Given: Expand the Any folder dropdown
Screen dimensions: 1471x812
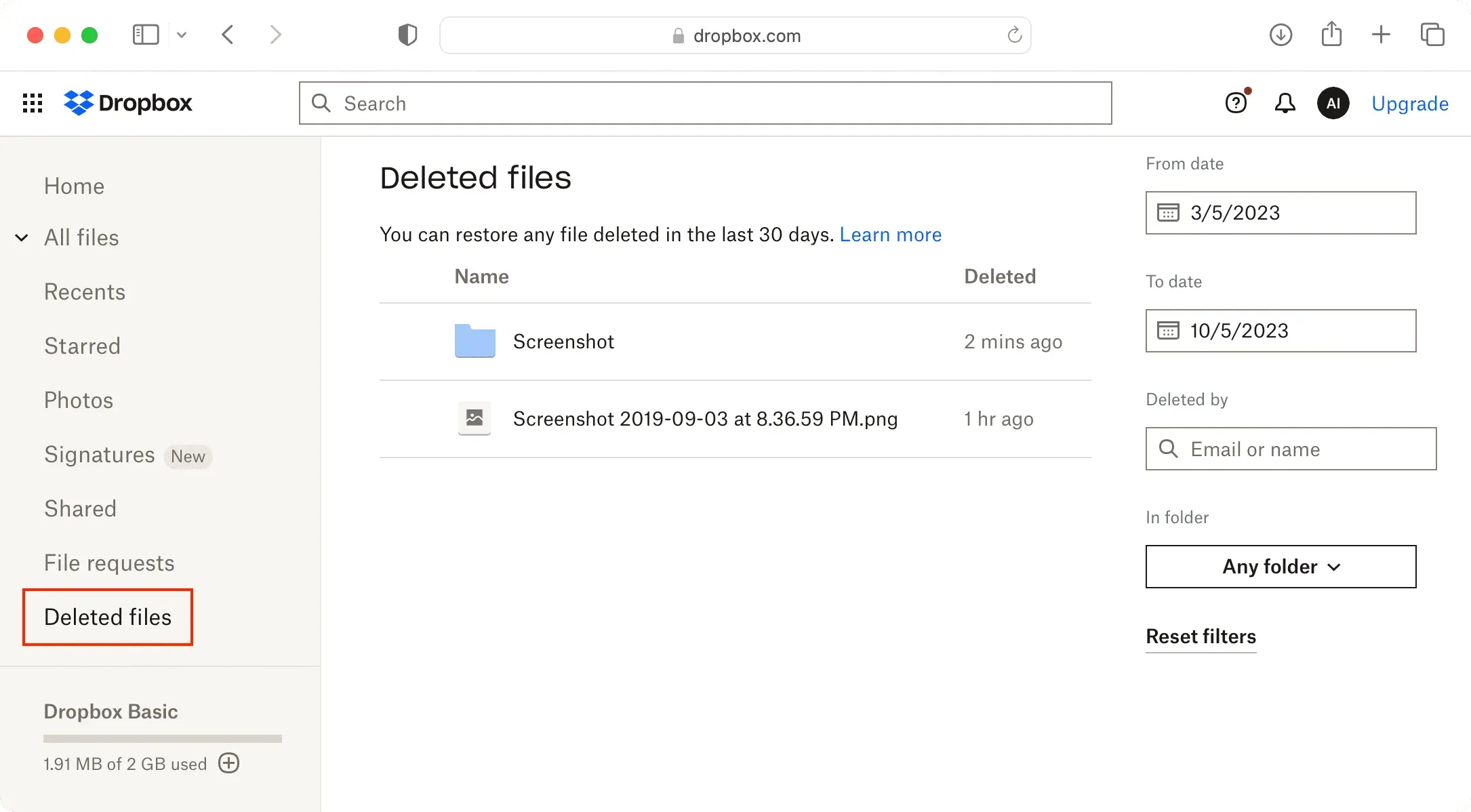Looking at the screenshot, I should click(x=1281, y=566).
